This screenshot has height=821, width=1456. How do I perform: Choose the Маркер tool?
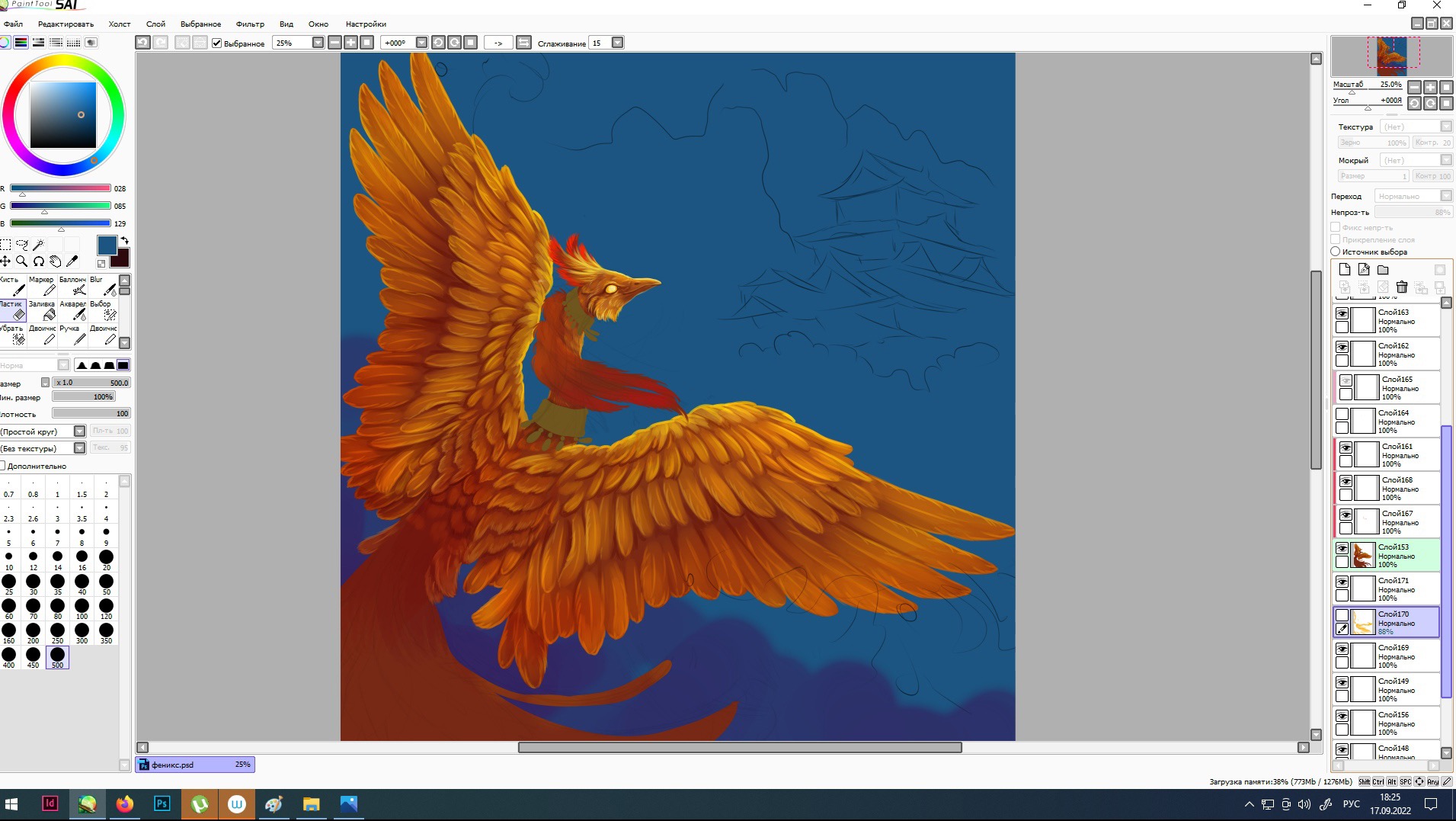point(43,286)
